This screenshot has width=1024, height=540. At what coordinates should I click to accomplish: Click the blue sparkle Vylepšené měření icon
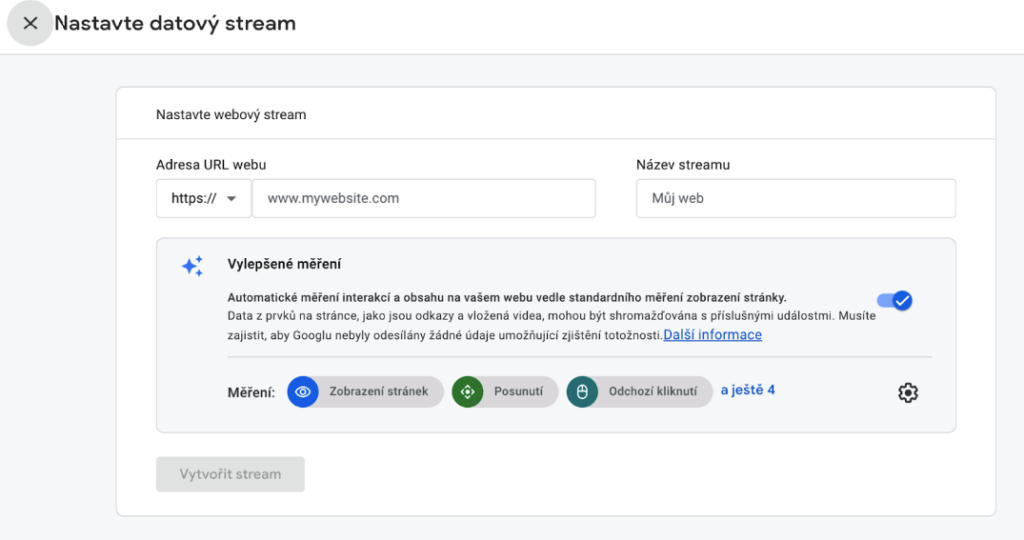[192, 266]
